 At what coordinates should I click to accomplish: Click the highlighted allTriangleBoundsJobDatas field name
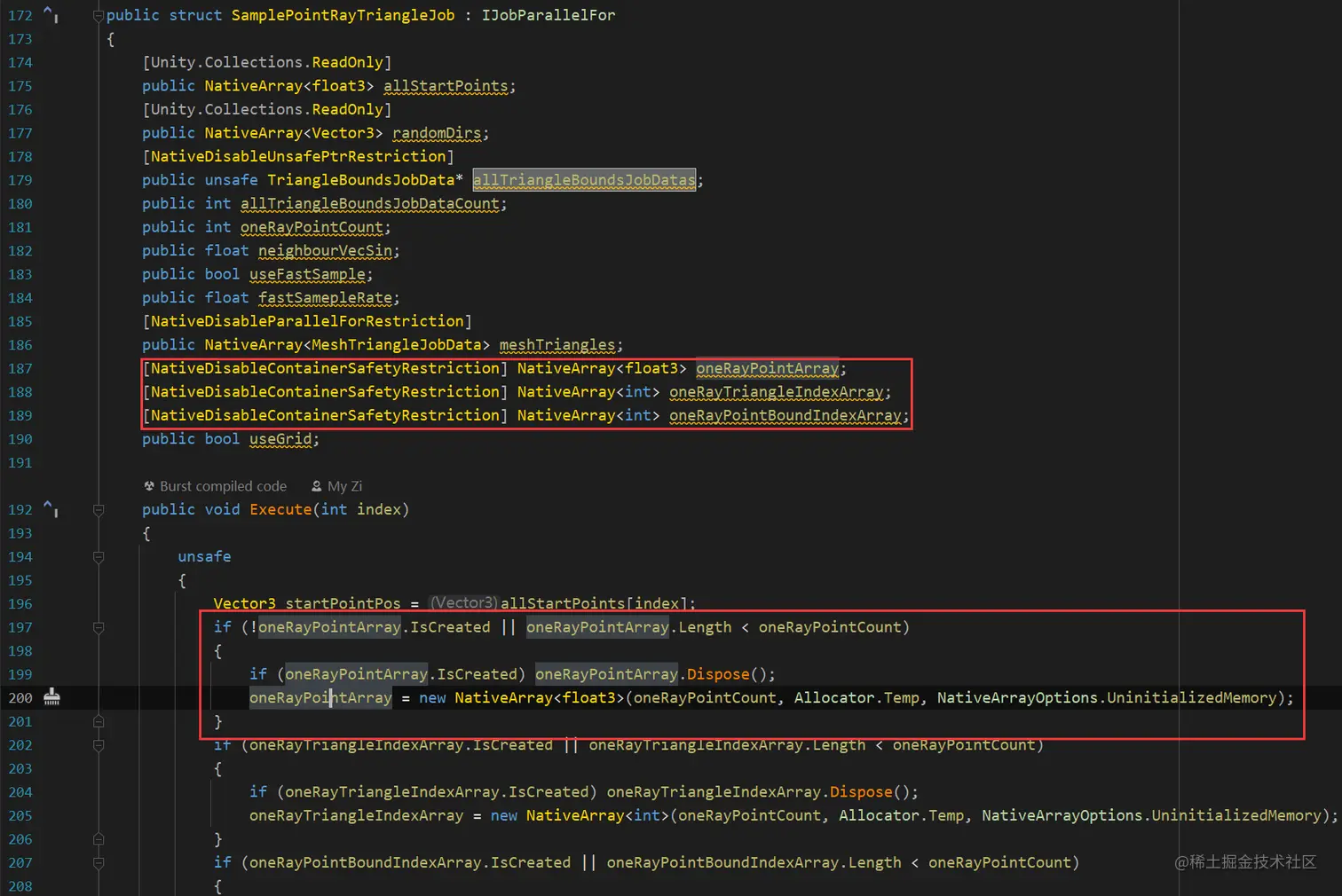coord(584,180)
